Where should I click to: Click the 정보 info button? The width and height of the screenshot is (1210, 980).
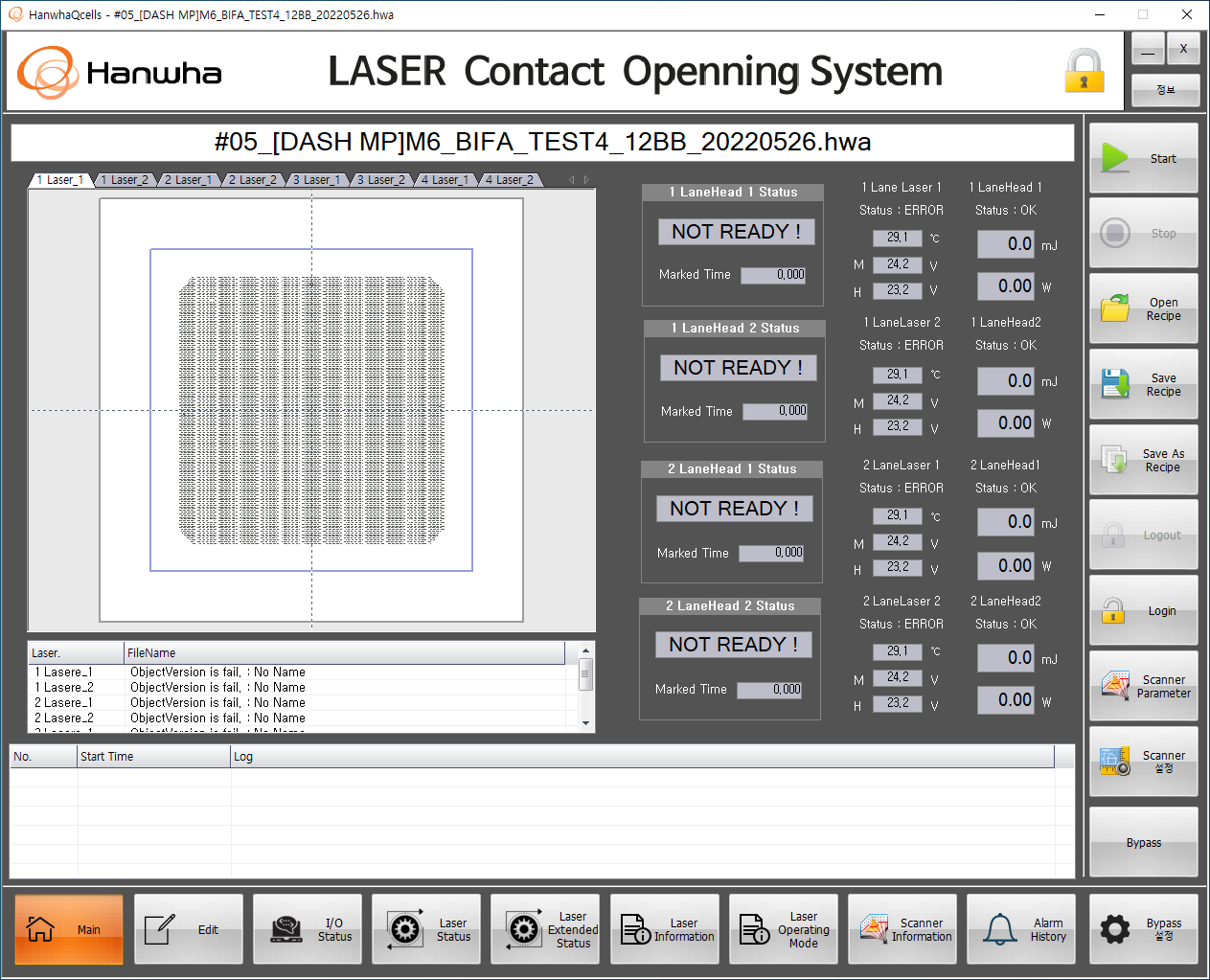[x=1165, y=89]
